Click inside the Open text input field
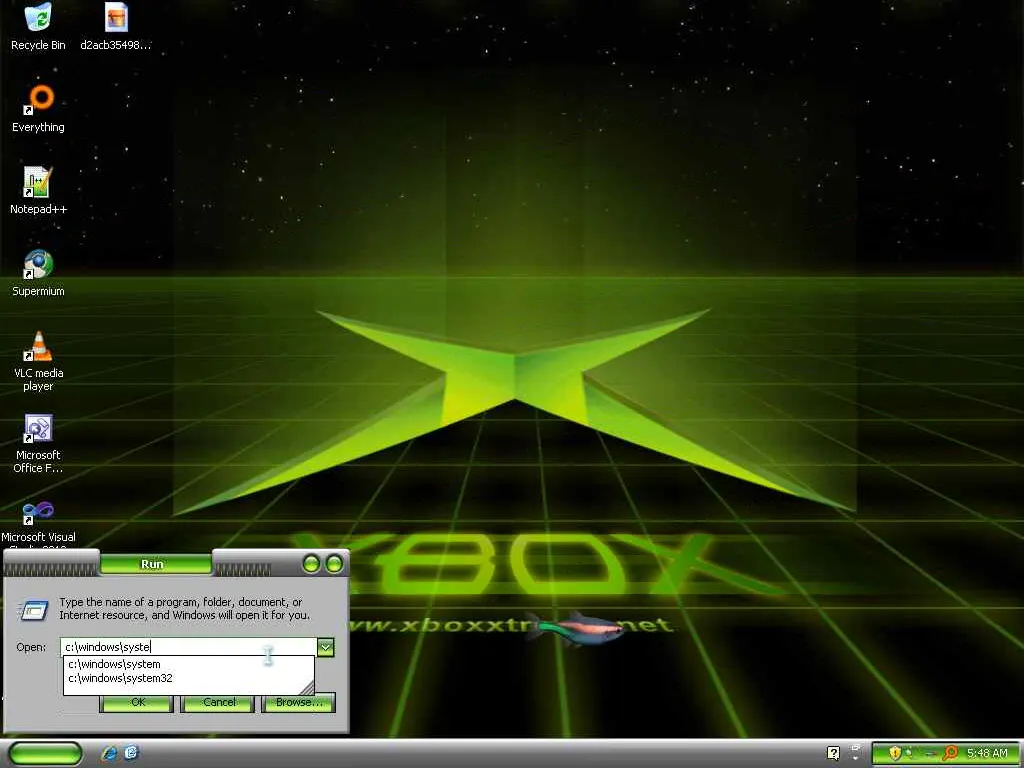Screen dimensions: 1024x768 [x=188, y=647]
